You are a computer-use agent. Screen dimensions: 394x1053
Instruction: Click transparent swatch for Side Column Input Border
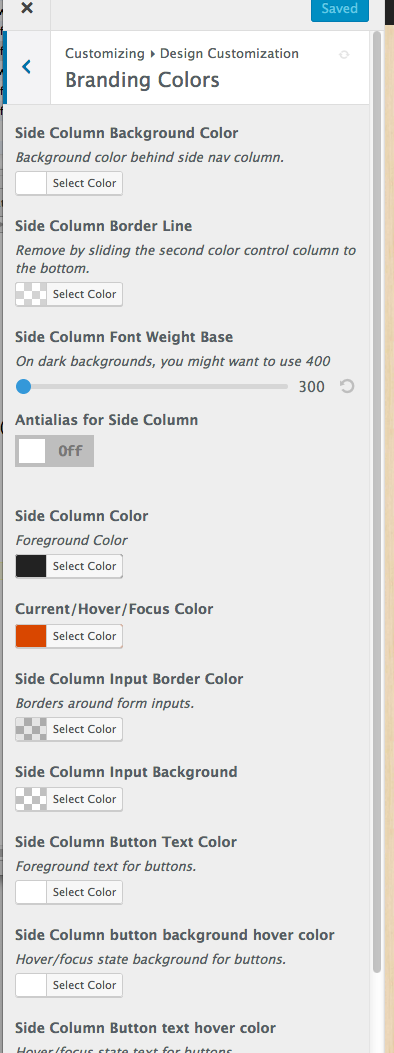point(32,729)
